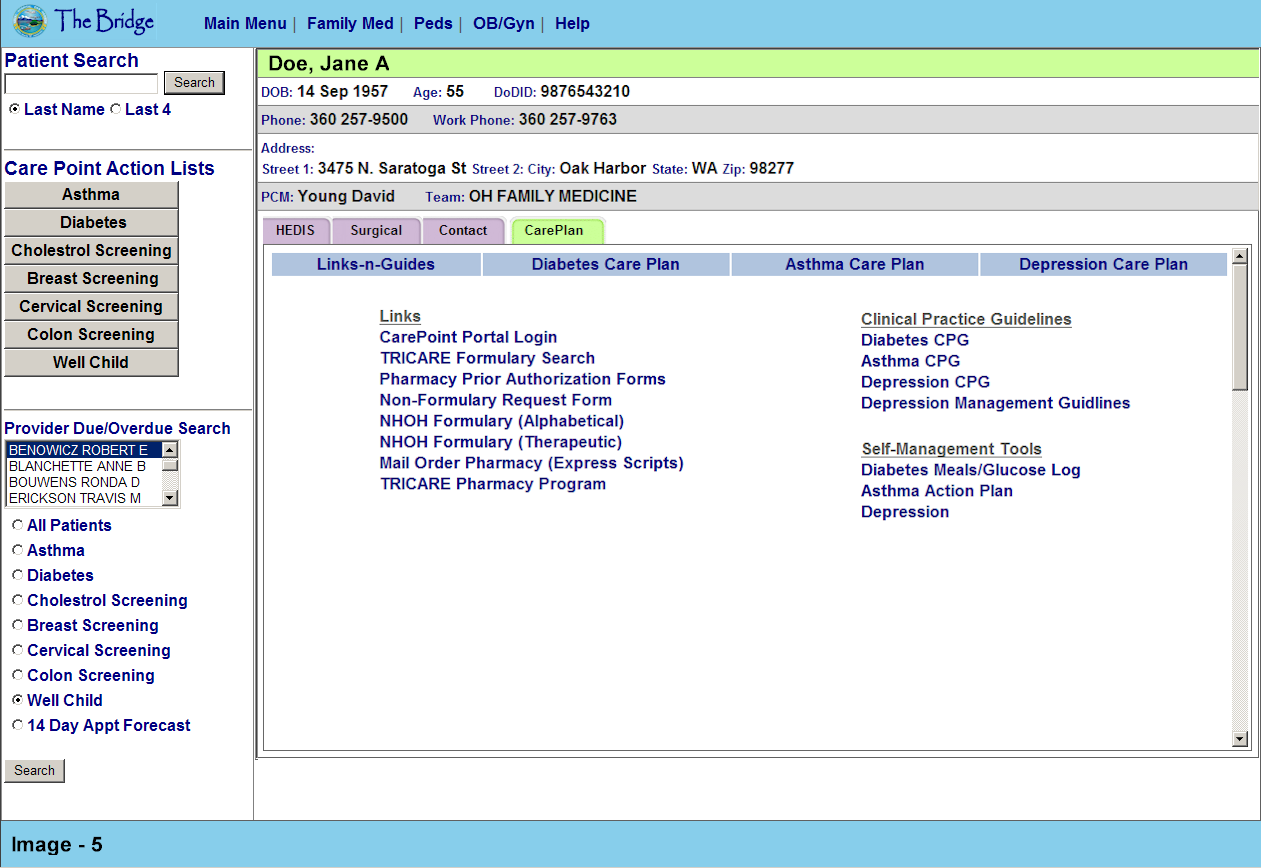Open Cervical Screening action list button
1261x868 pixels.
point(91,307)
